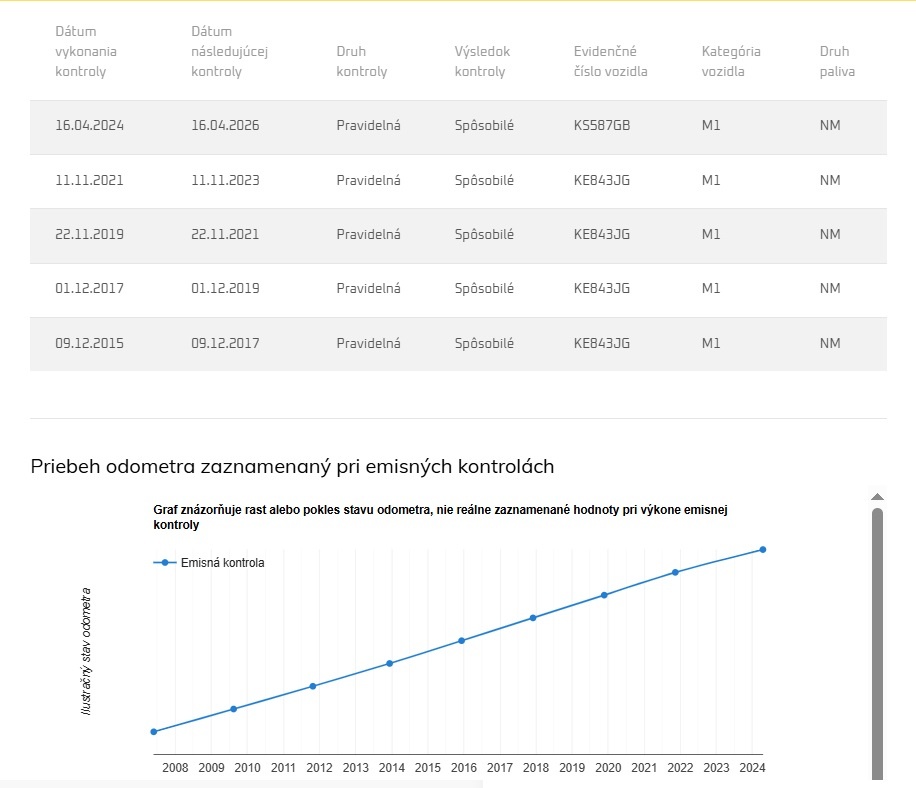This screenshot has height=788, width=916.
Task: Select the chart data point at 2016
Action: tap(461, 641)
